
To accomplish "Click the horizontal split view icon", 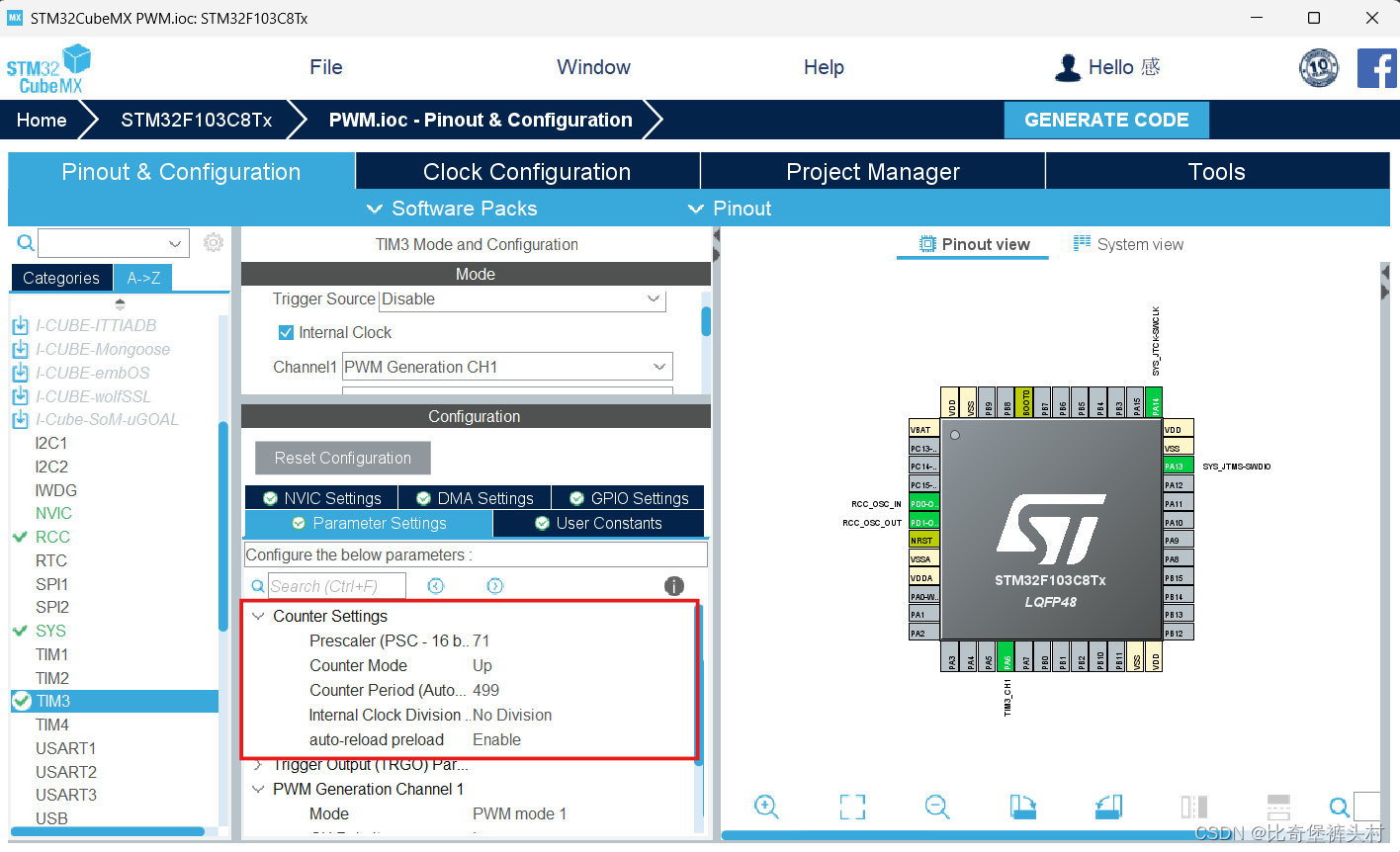I will 1278,807.
